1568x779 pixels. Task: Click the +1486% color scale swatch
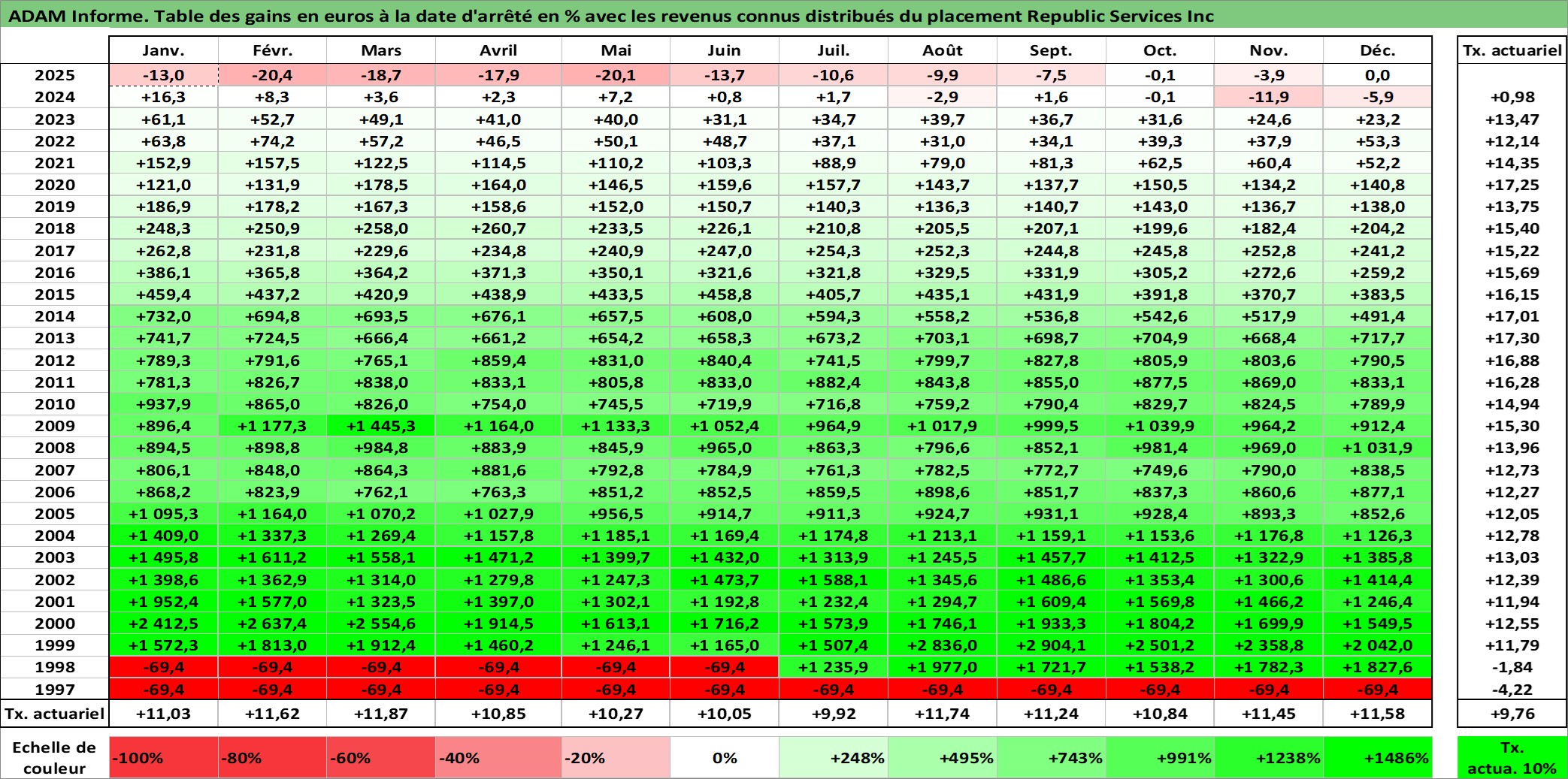pos(1378,757)
